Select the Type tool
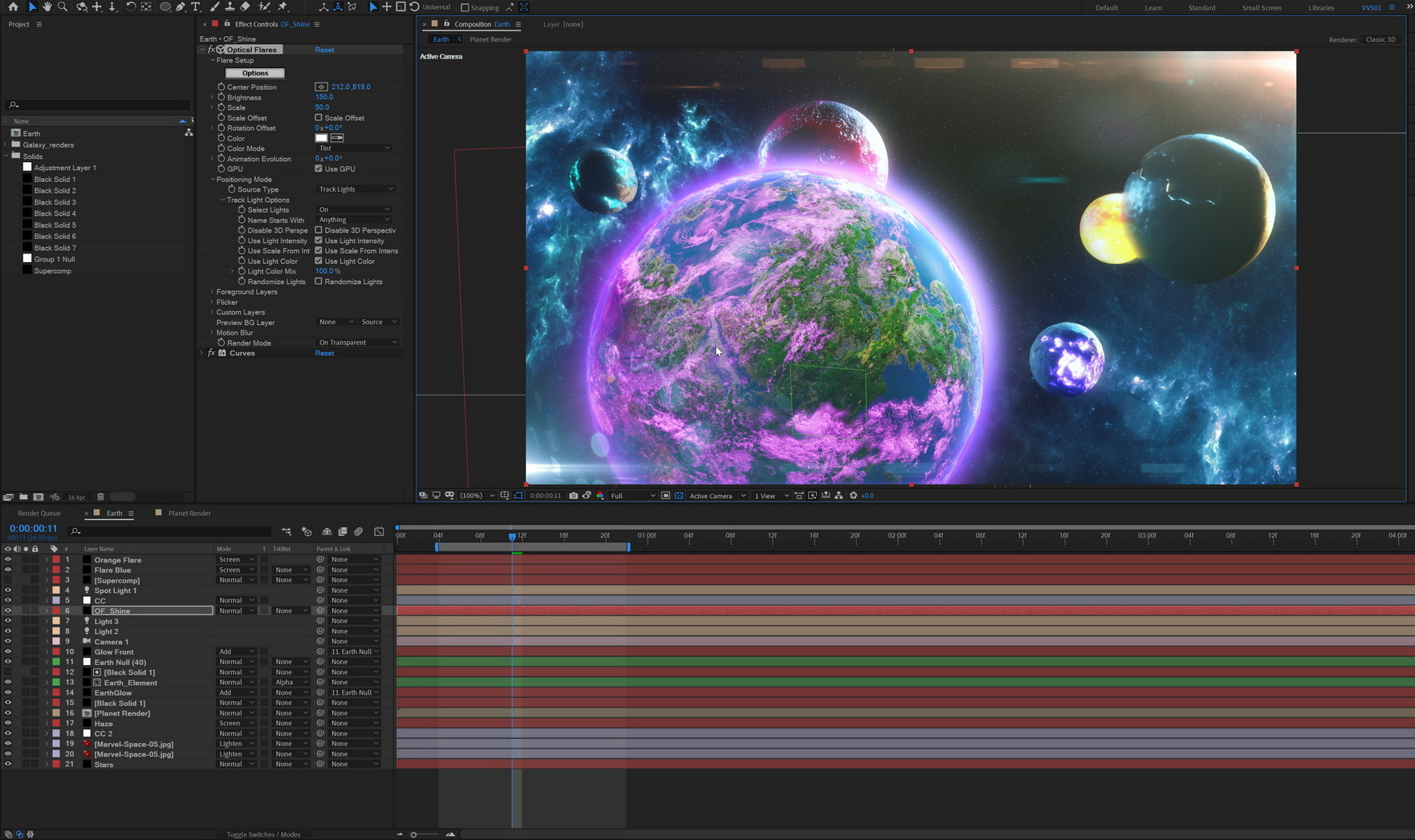Image resolution: width=1415 pixels, height=840 pixels. 195,7
